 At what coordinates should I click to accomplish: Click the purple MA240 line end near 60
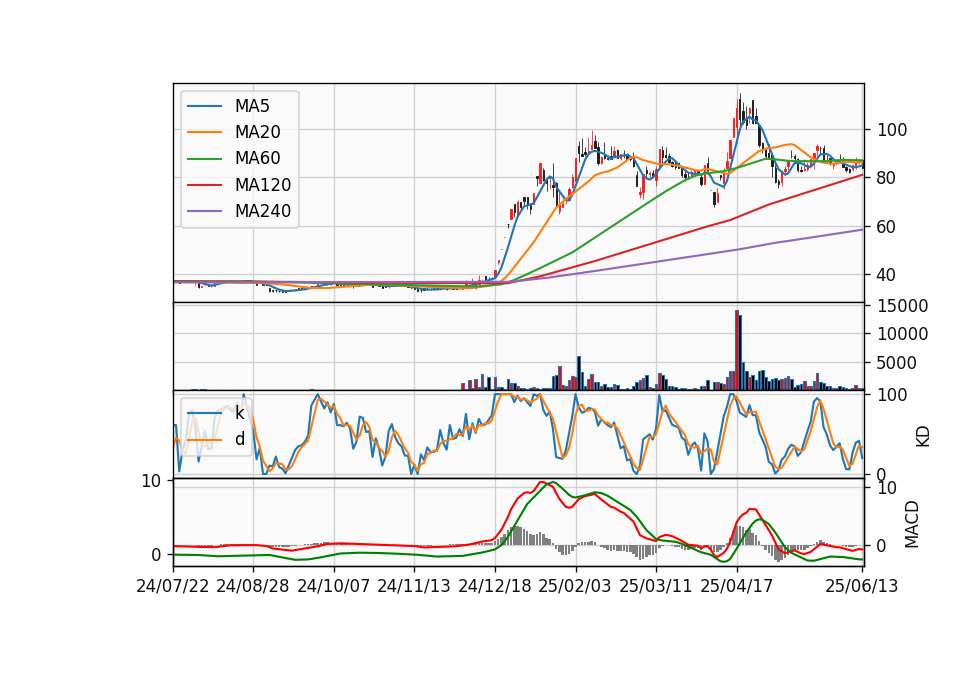(x=862, y=230)
